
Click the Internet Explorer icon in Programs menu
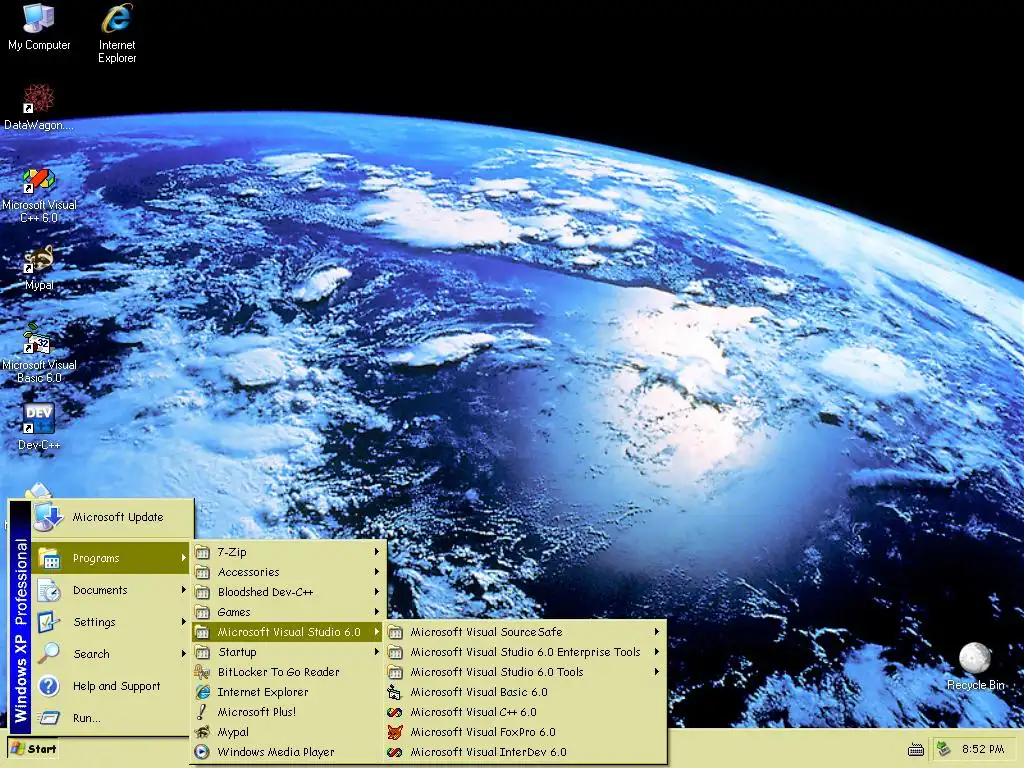click(x=202, y=692)
